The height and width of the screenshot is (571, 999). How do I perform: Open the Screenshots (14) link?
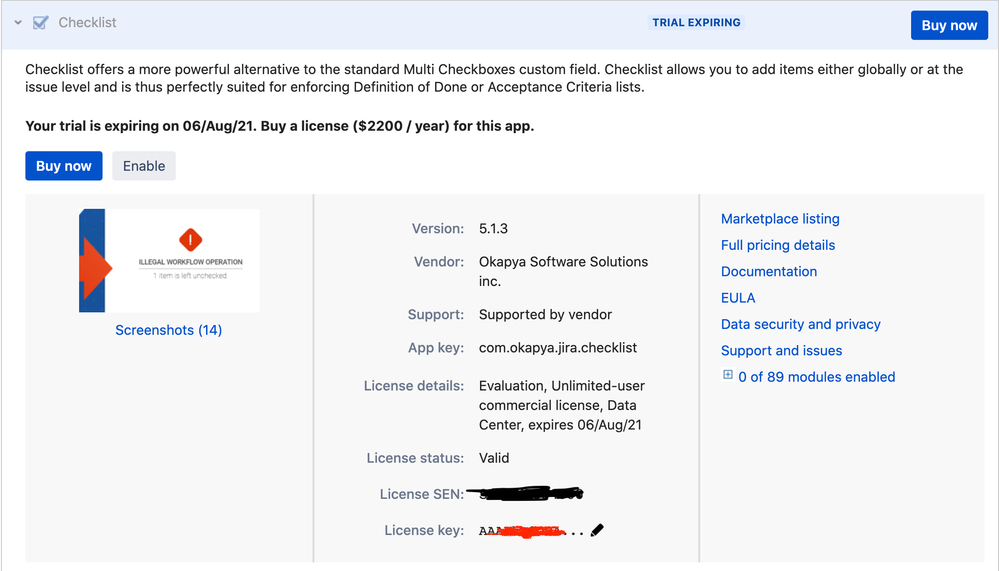point(169,330)
